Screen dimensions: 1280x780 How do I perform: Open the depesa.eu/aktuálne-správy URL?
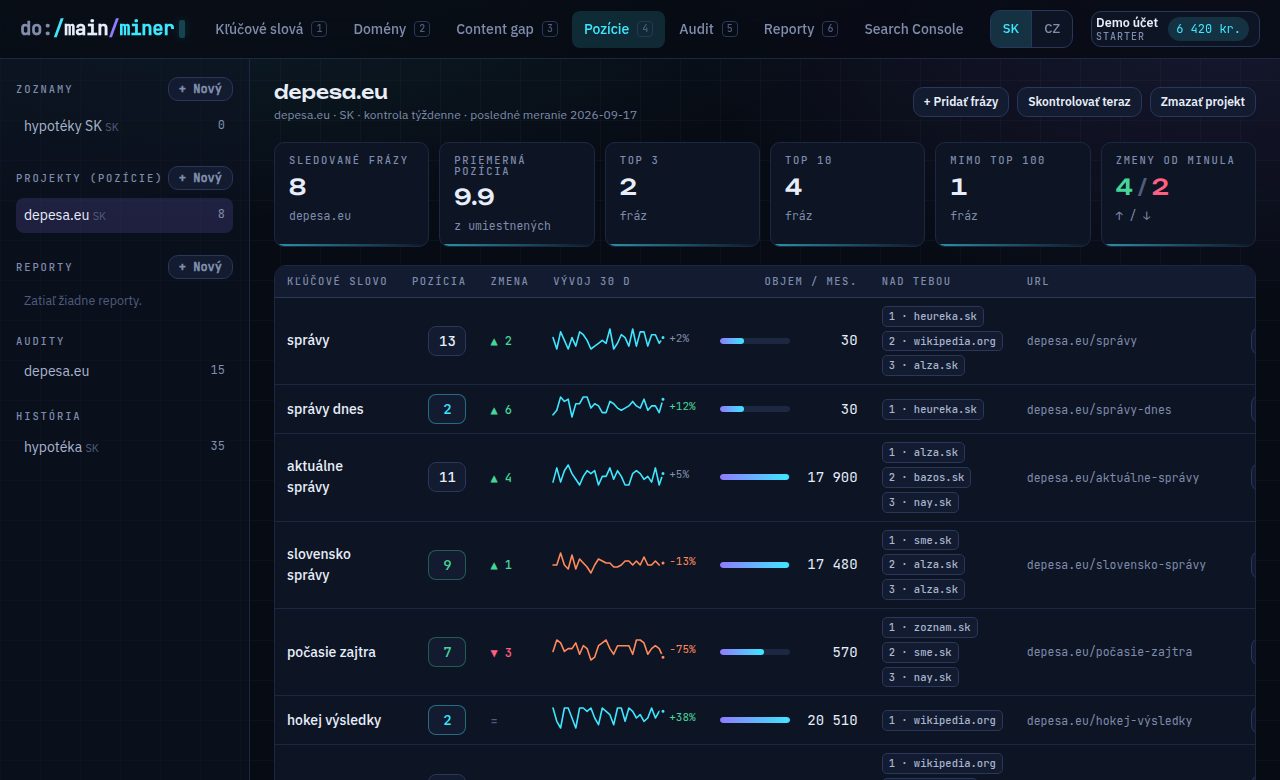(1113, 477)
